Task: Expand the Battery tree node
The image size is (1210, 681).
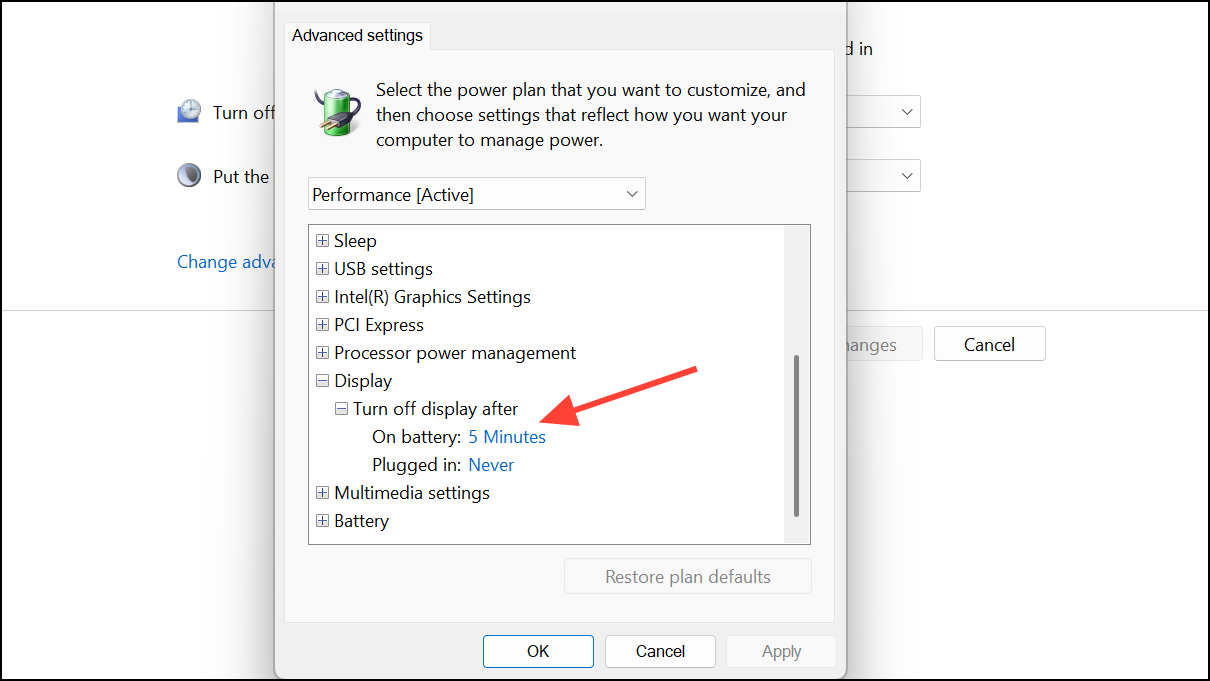Action: pos(322,521)
